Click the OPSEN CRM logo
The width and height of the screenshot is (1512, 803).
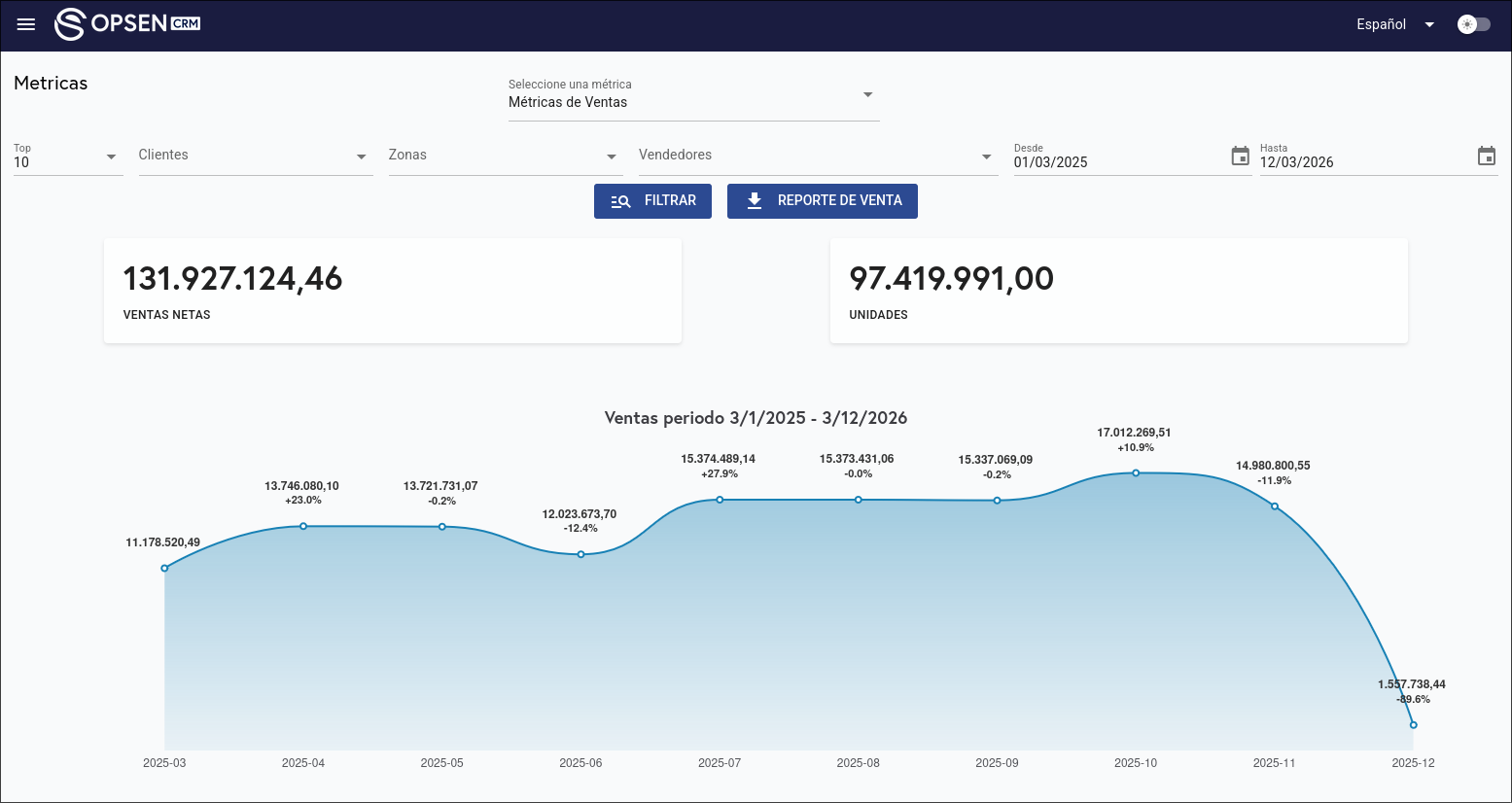pyautogui.click(x=127, y=23)
